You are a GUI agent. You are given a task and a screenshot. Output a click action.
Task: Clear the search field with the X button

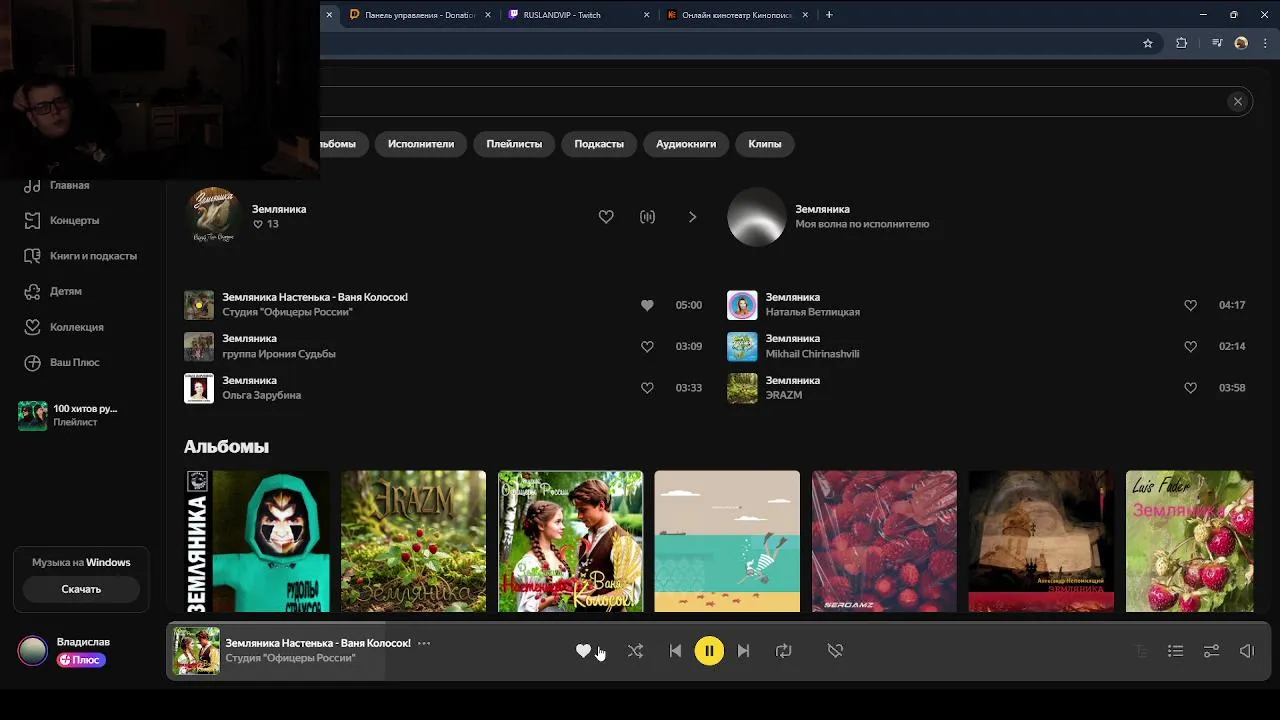pyautogui.click(x=1237, y=101)
